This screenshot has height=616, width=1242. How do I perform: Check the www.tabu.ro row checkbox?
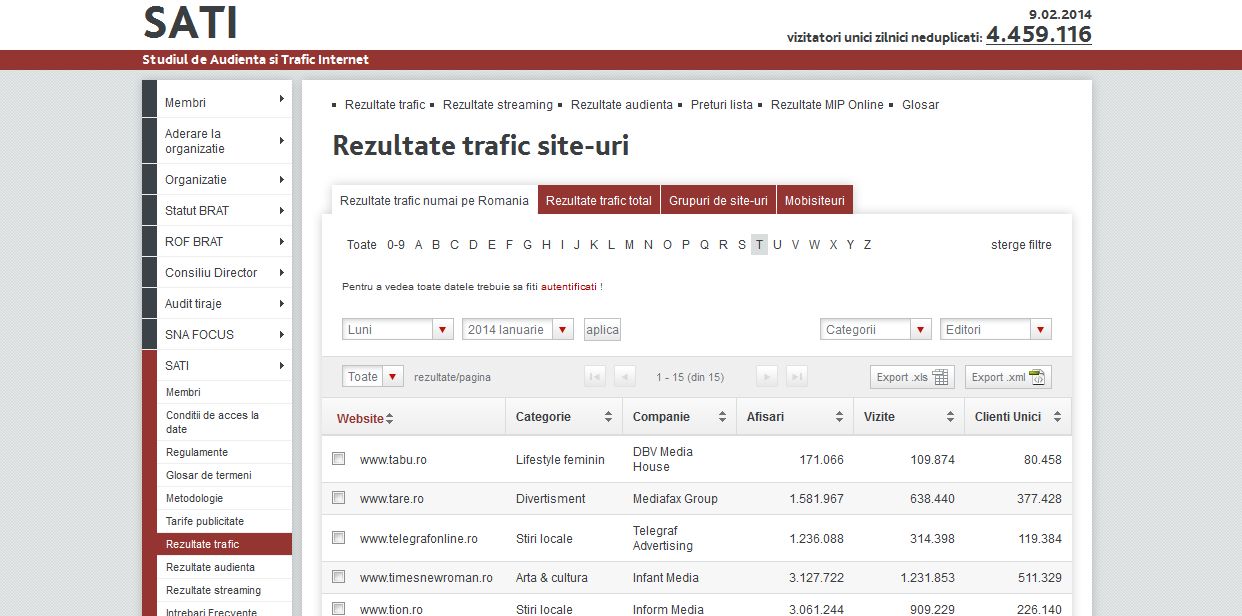339,459
